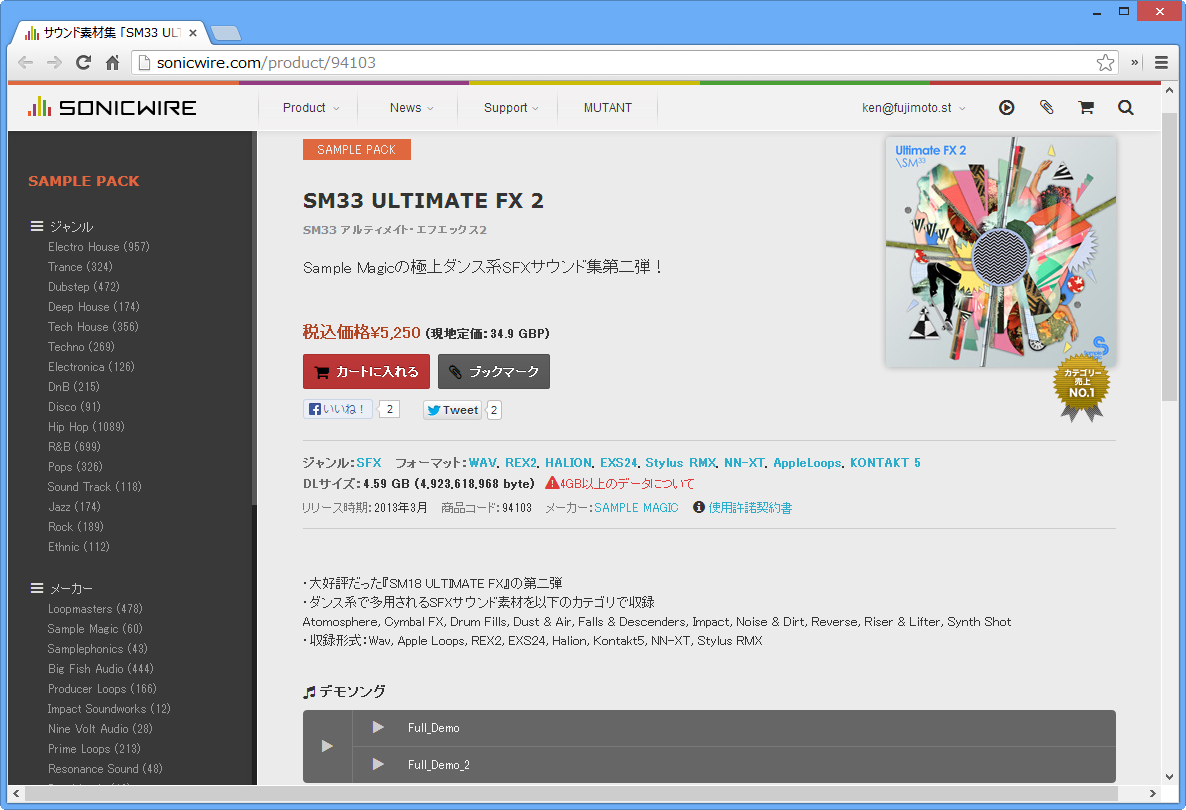This screenshot has height=810, width=1186.
Task: Open the MUTANT menu item
Action: (607, 107)
